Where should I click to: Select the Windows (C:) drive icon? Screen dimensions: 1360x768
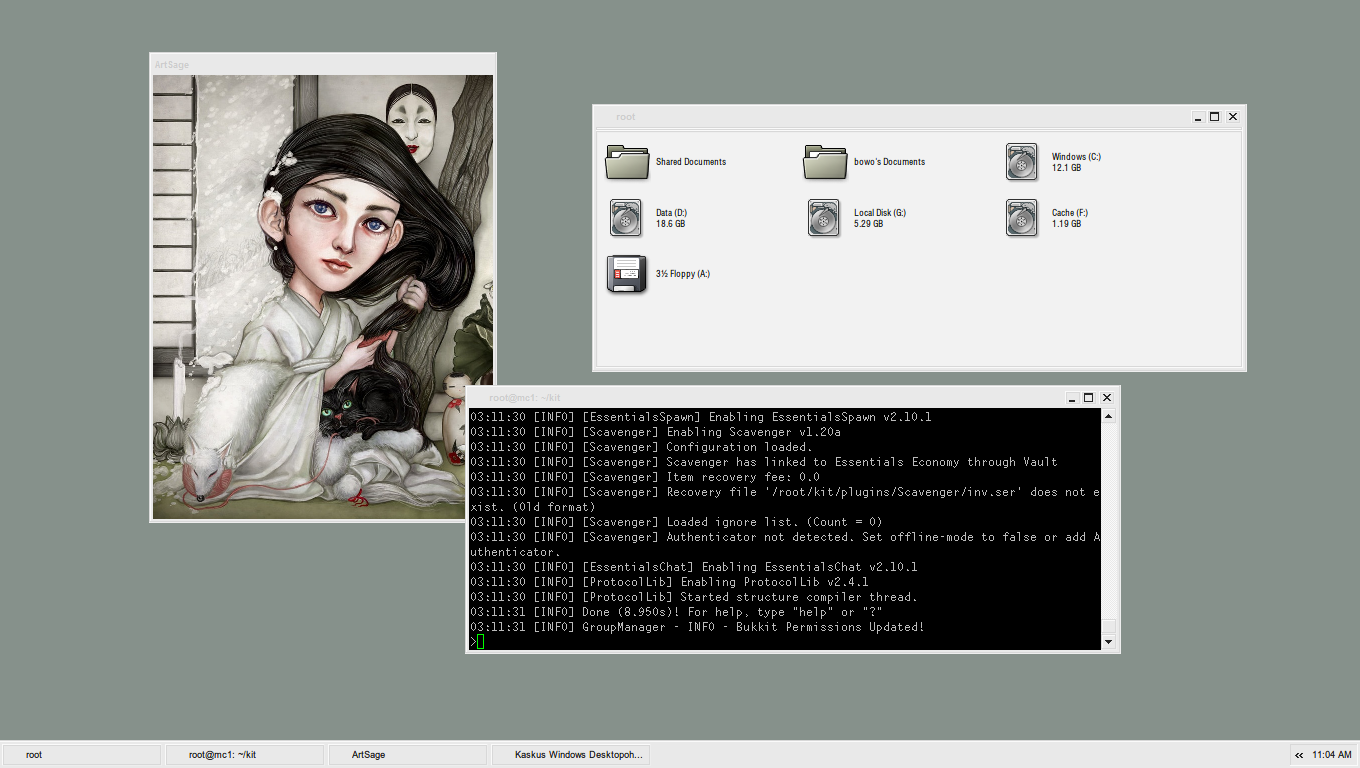[x=1022, y=162]
